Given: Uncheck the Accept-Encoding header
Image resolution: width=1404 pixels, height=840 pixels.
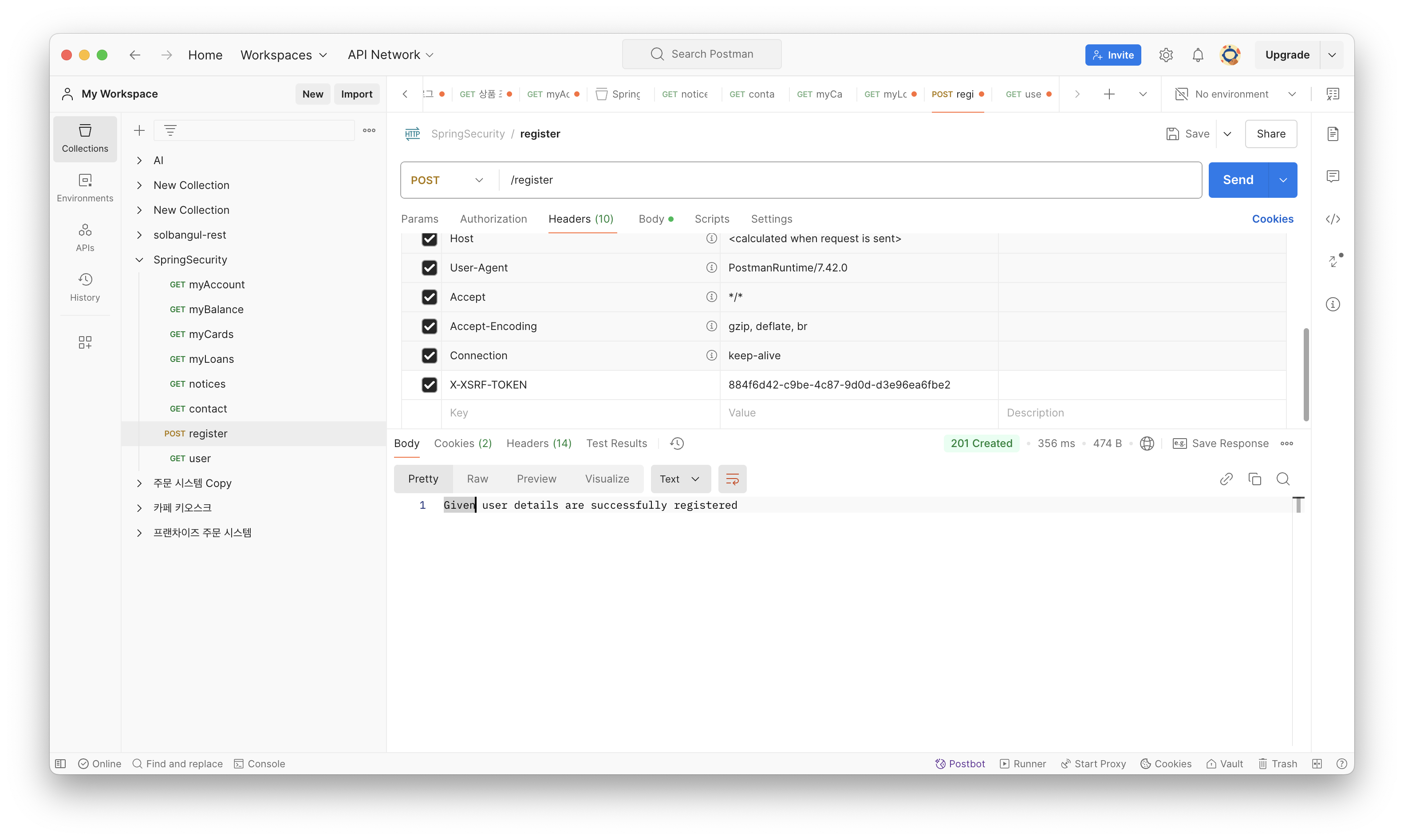Looking at the screenshot, I should click(x=429, y=326).
